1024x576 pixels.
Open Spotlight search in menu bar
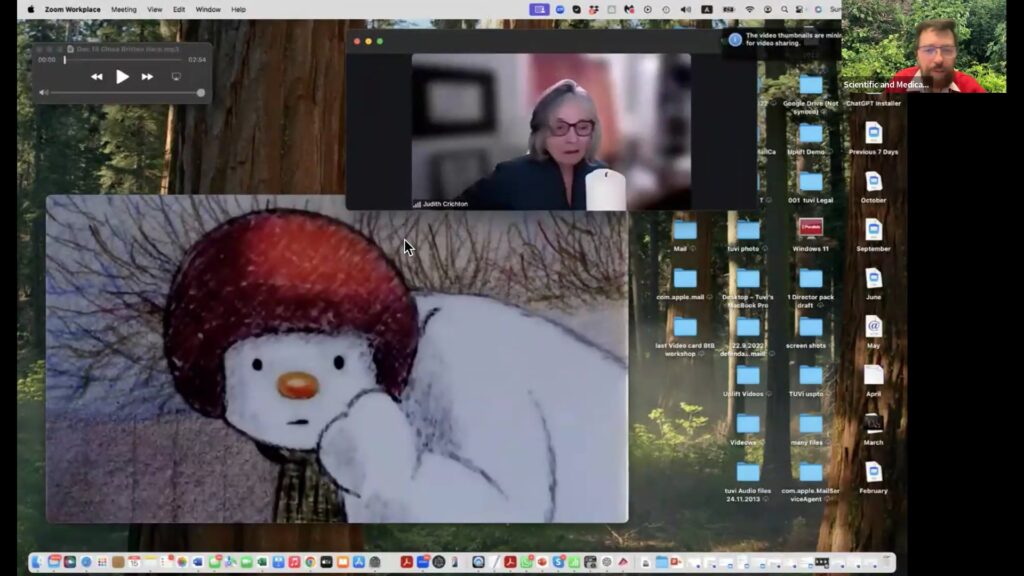point(784,9)
